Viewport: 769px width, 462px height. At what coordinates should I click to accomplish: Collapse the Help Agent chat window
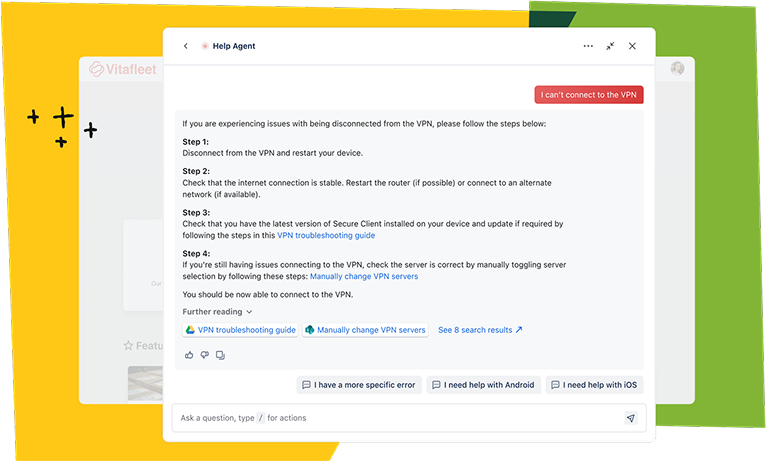pyautogui.click(x=610, y=46)
